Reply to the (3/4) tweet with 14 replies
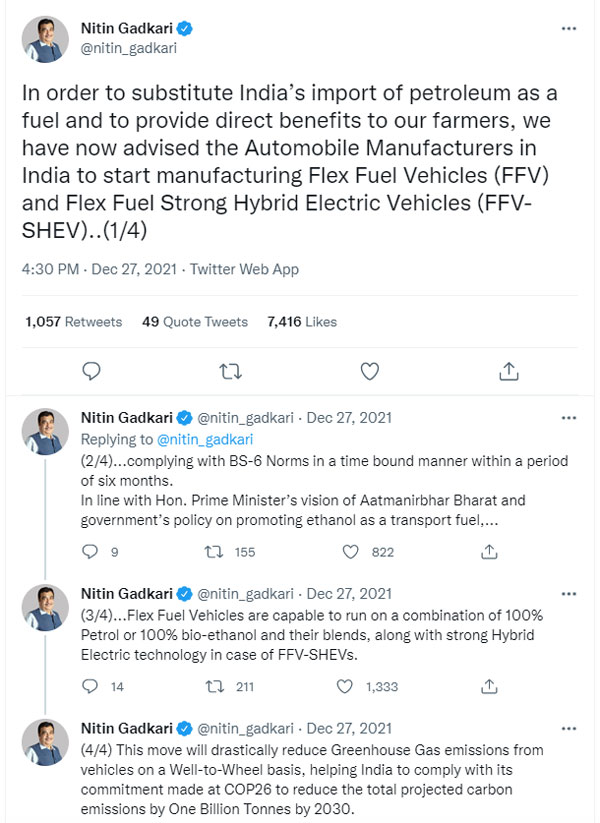The width and height of the screenshot is (600, 823). point(91,687)
